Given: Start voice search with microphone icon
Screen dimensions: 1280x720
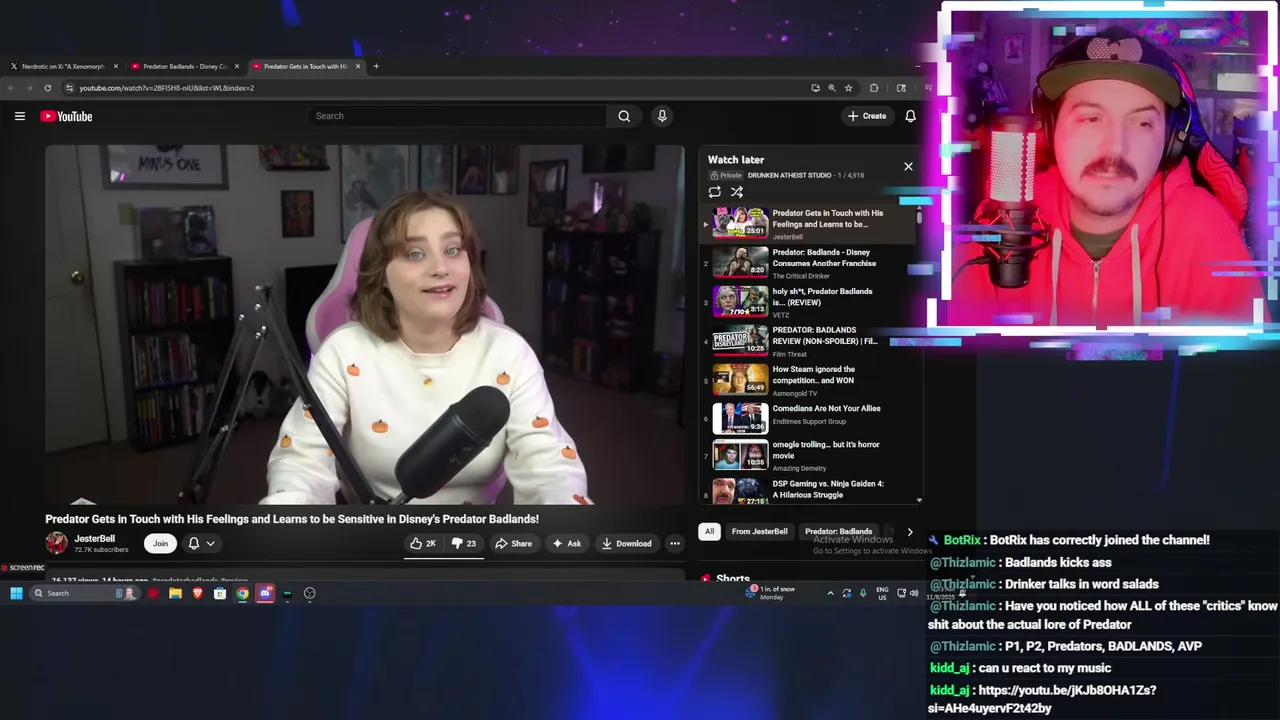Looking at the screenshot, I should [662, 116].
